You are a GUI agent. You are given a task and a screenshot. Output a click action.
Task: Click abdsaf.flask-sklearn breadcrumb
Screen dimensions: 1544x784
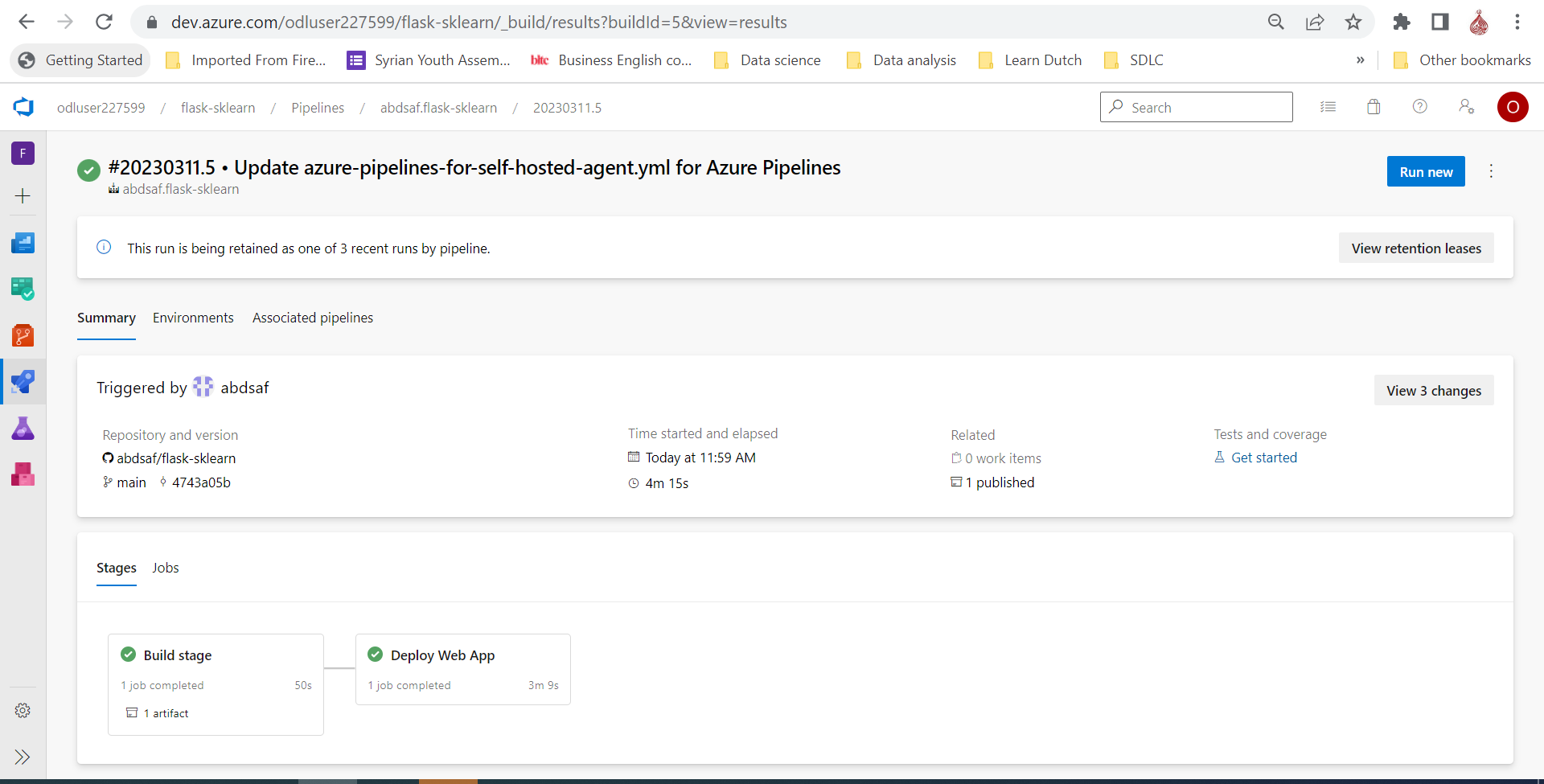click(438, 108)
